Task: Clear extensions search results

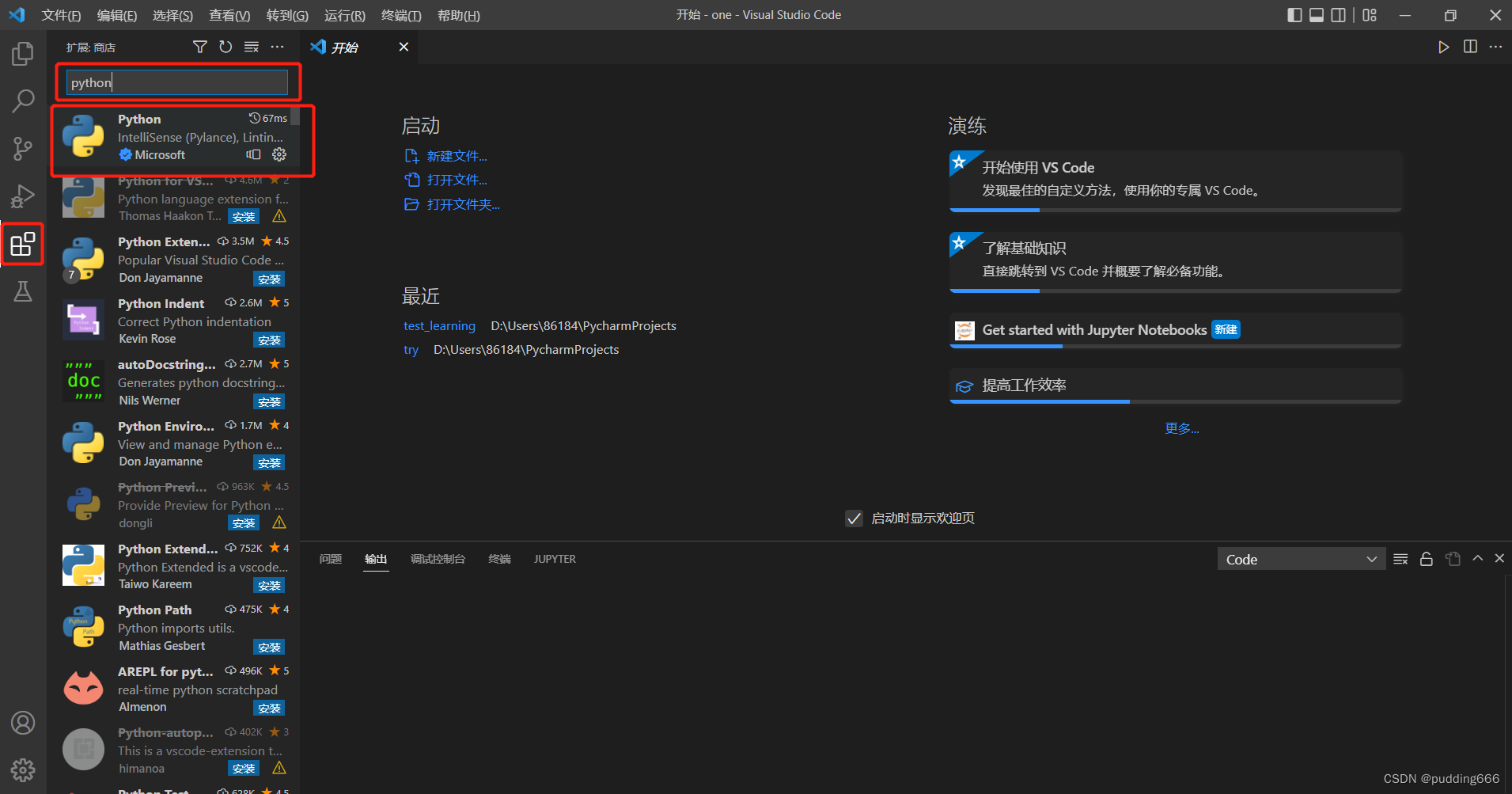Action: pyautogui.click(x=252, y=47)
